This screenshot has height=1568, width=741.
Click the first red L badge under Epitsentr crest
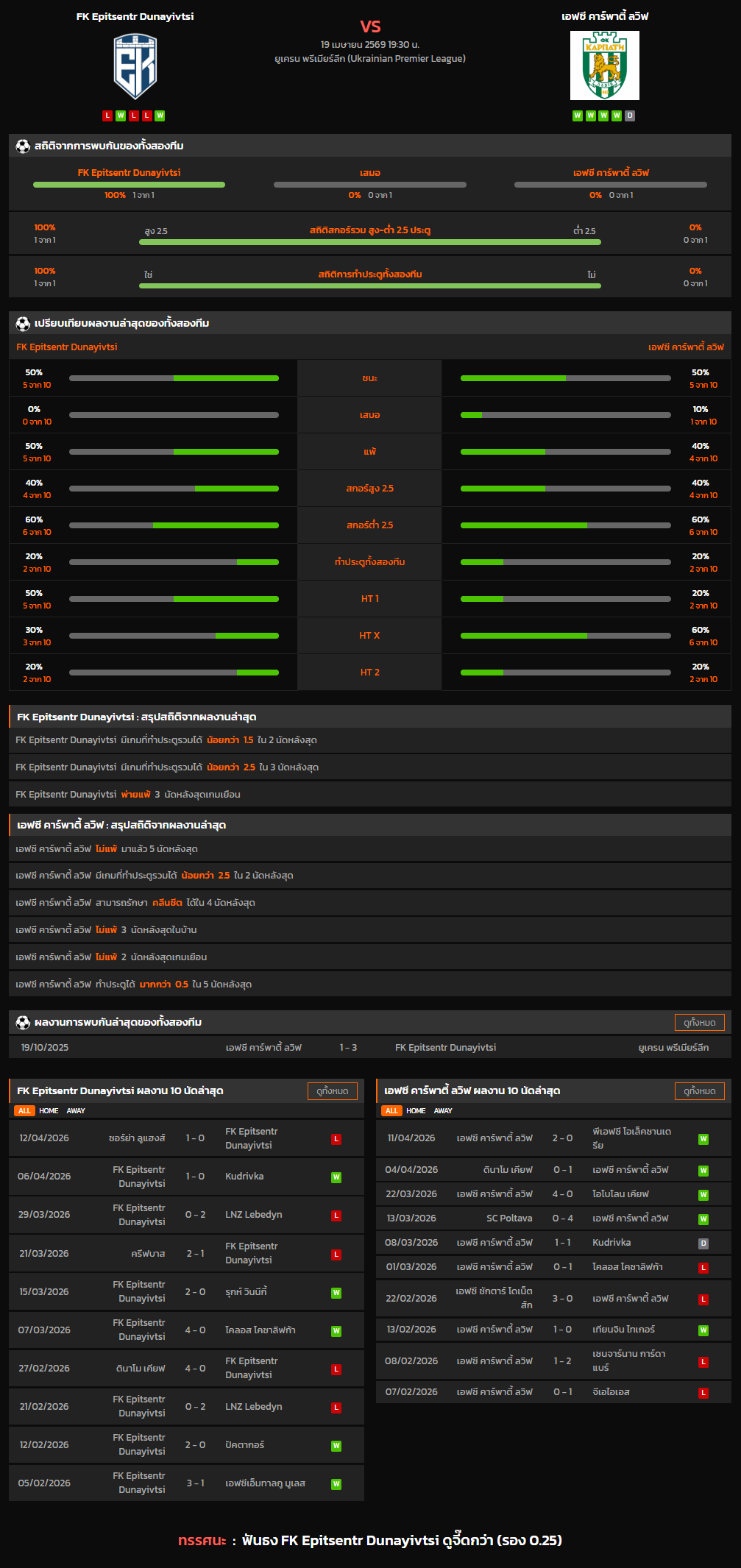click(x=107, y=116)
